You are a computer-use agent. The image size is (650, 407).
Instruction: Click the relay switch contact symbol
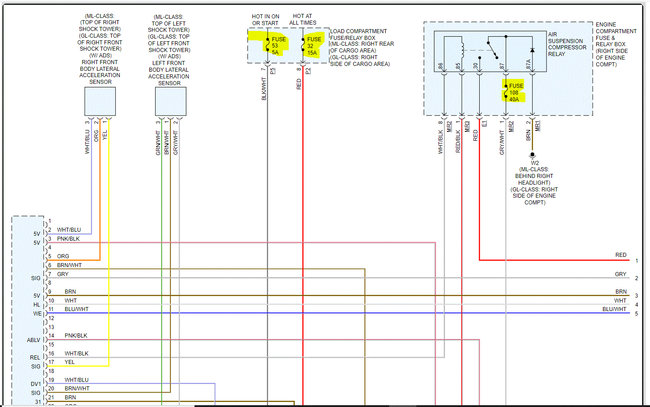(492, 49)
